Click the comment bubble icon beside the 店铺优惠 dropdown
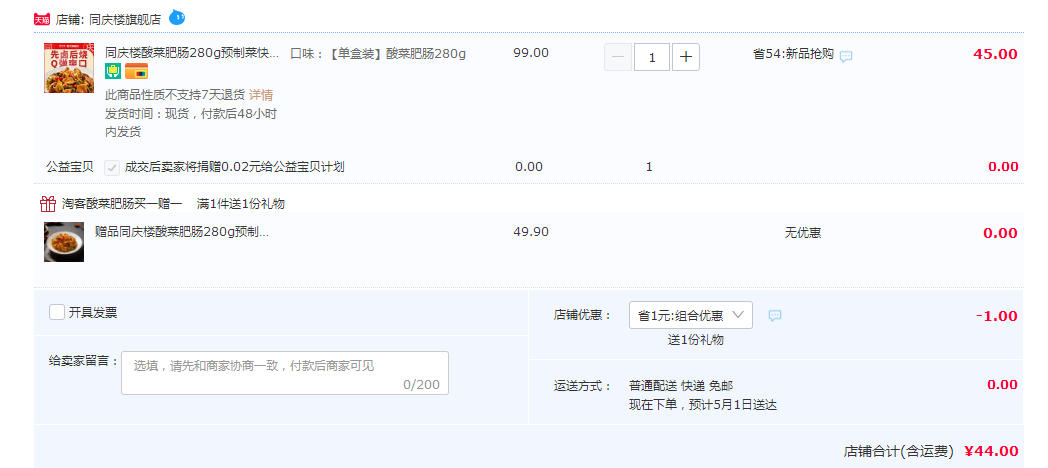The image size is (1048, 468). tap(775, 316)
